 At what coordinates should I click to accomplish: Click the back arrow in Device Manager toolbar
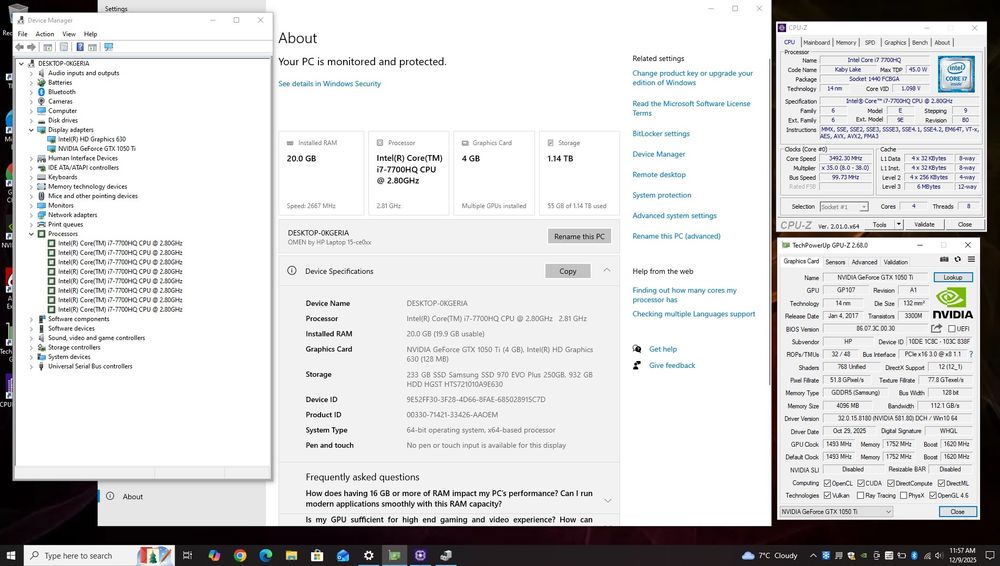19,47
